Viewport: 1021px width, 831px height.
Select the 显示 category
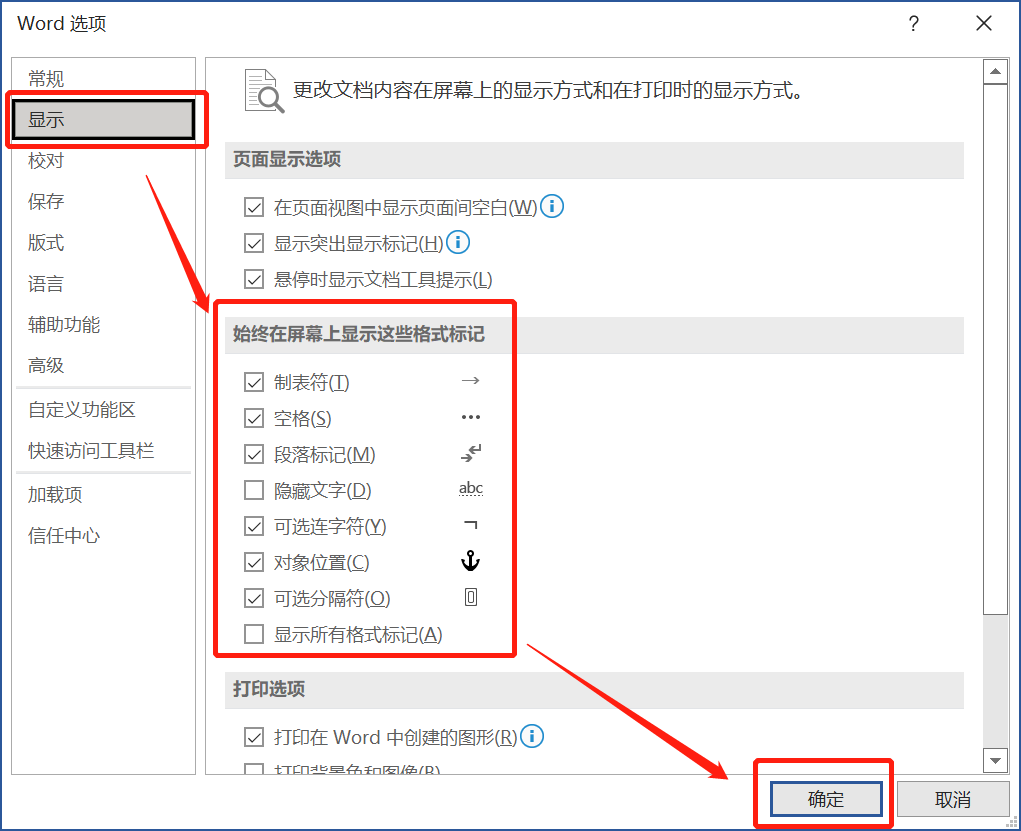(104, 119)
